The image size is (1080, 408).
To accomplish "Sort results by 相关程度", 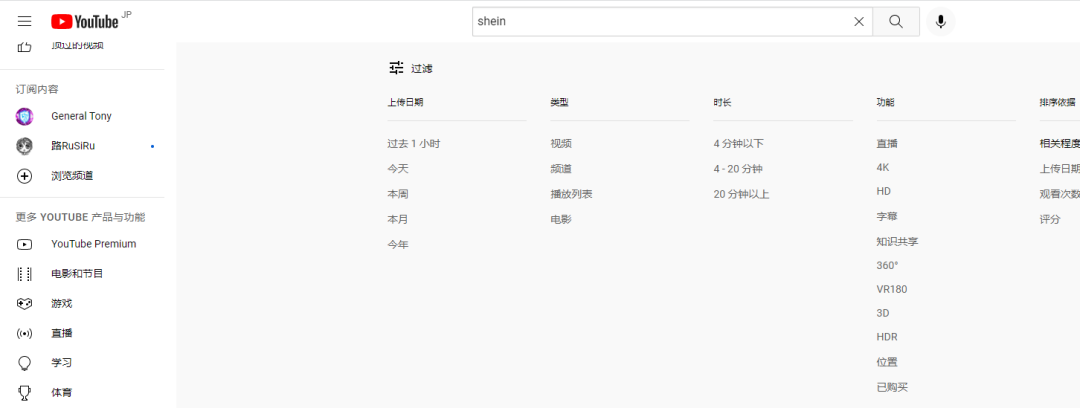I will [1059, 144].
